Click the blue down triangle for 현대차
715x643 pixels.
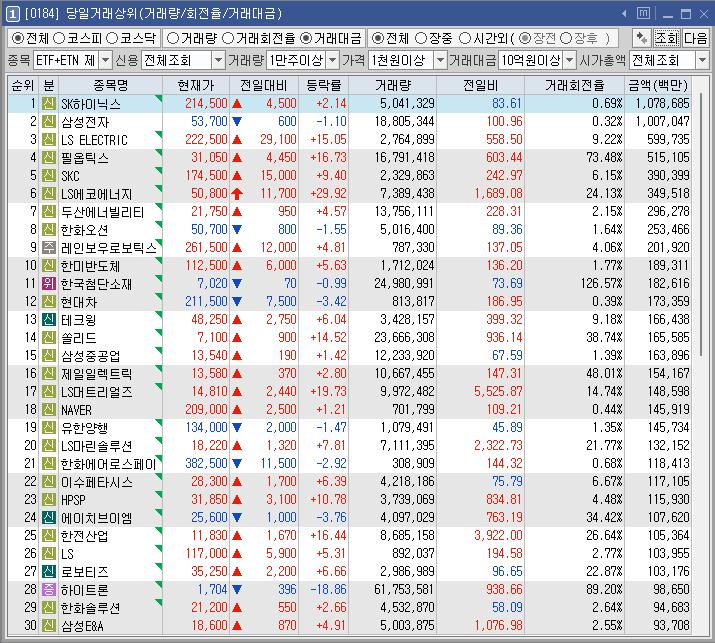tap(237, 301)
